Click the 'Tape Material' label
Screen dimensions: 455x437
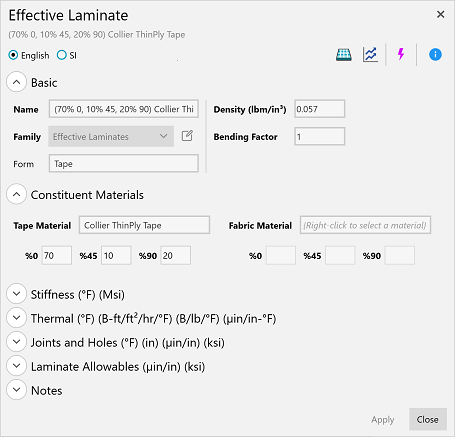pos(42,226)
